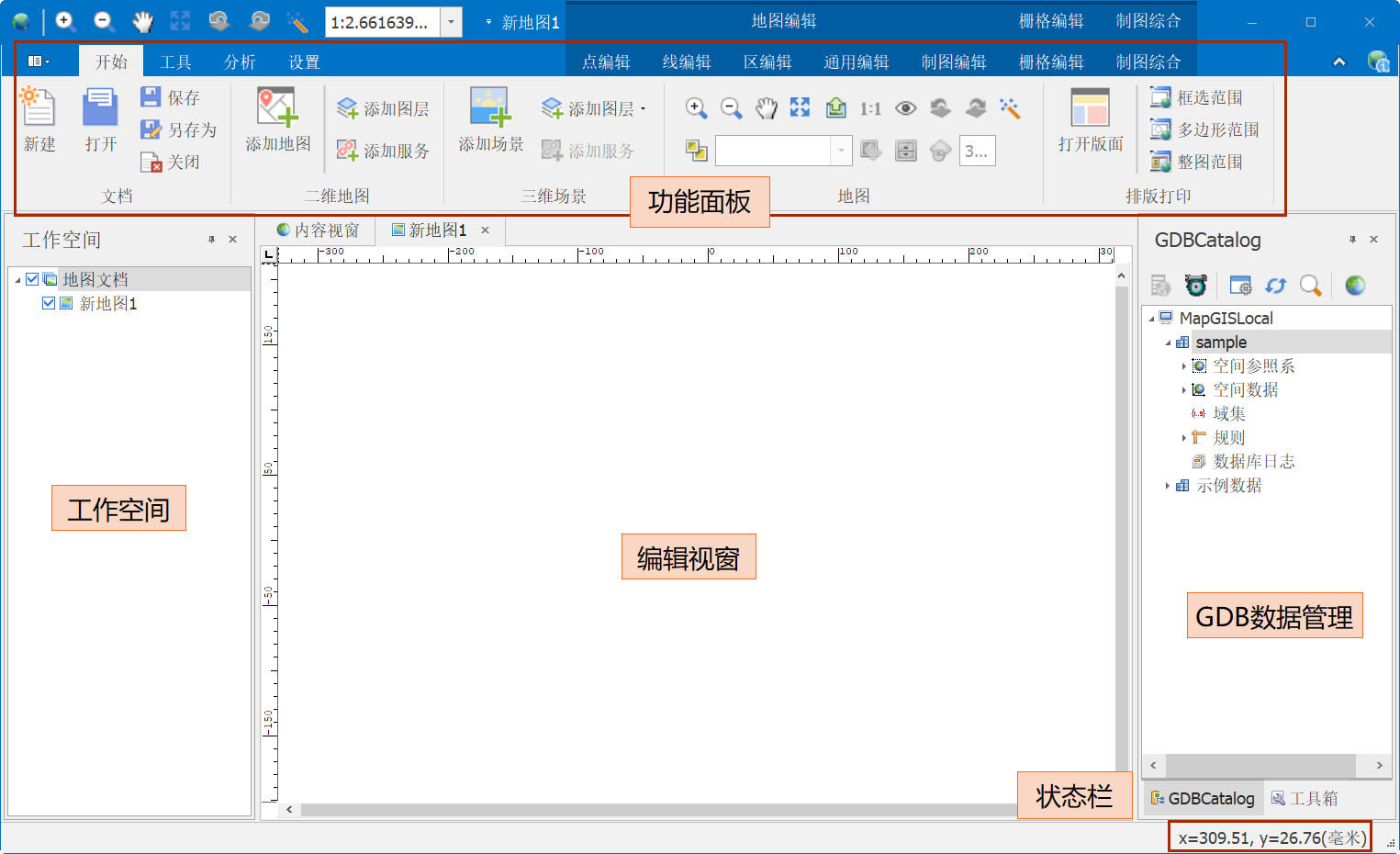Click the 1:1 scale ribbon icon
This screenshot has width=1400, height=854.
click(870, 109)
